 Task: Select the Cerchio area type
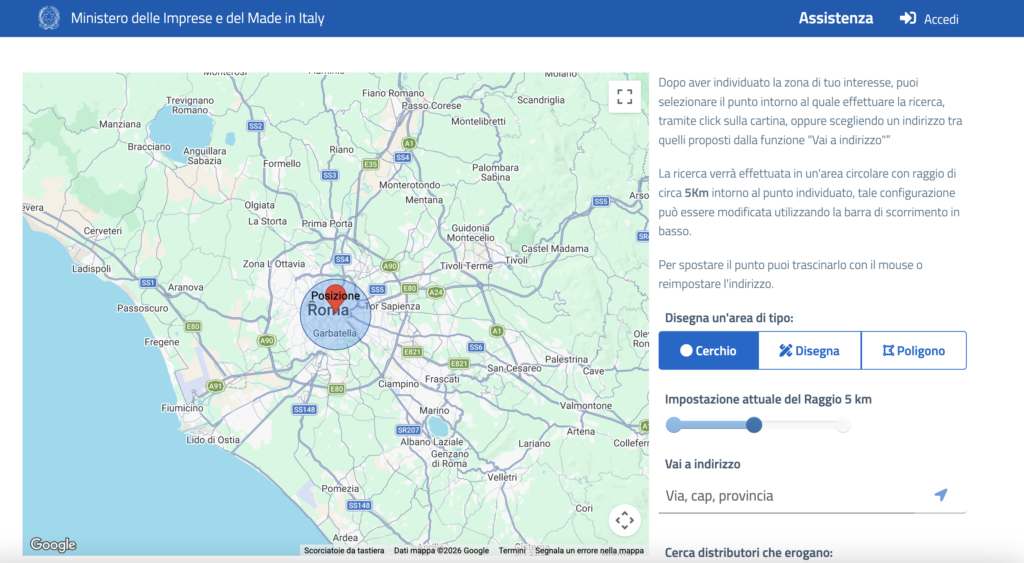pyautogui.click(x=708, y=350)
